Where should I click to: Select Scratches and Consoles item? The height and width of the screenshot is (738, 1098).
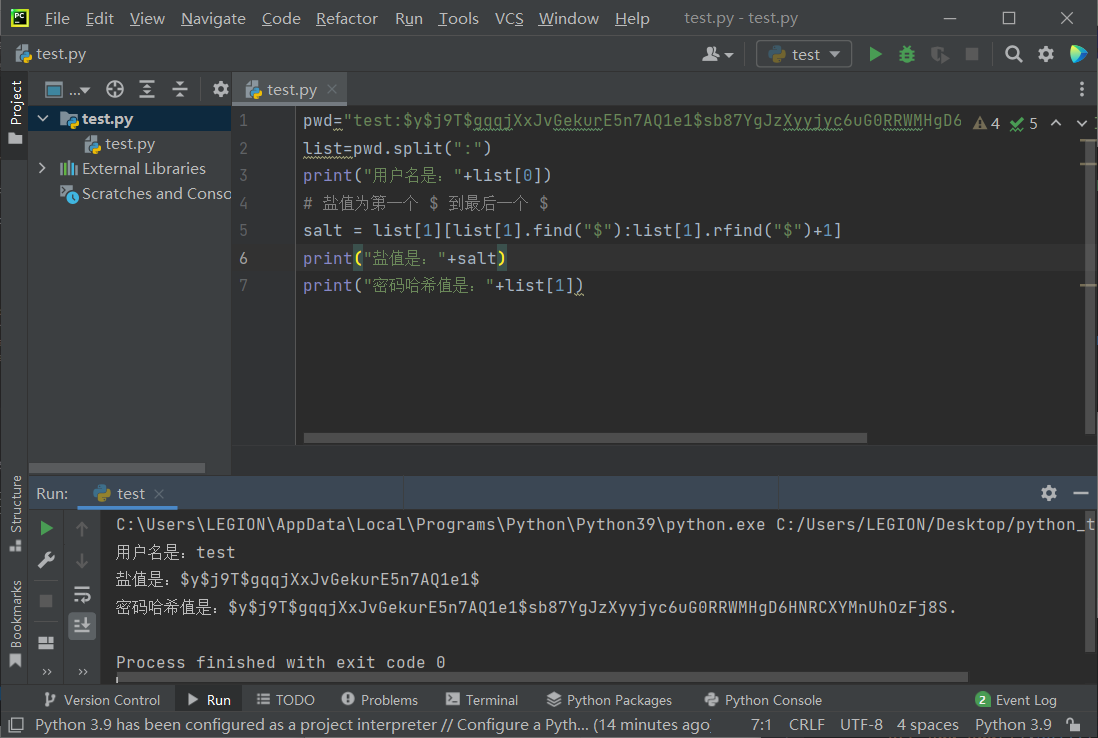click(x=146, y=194)
